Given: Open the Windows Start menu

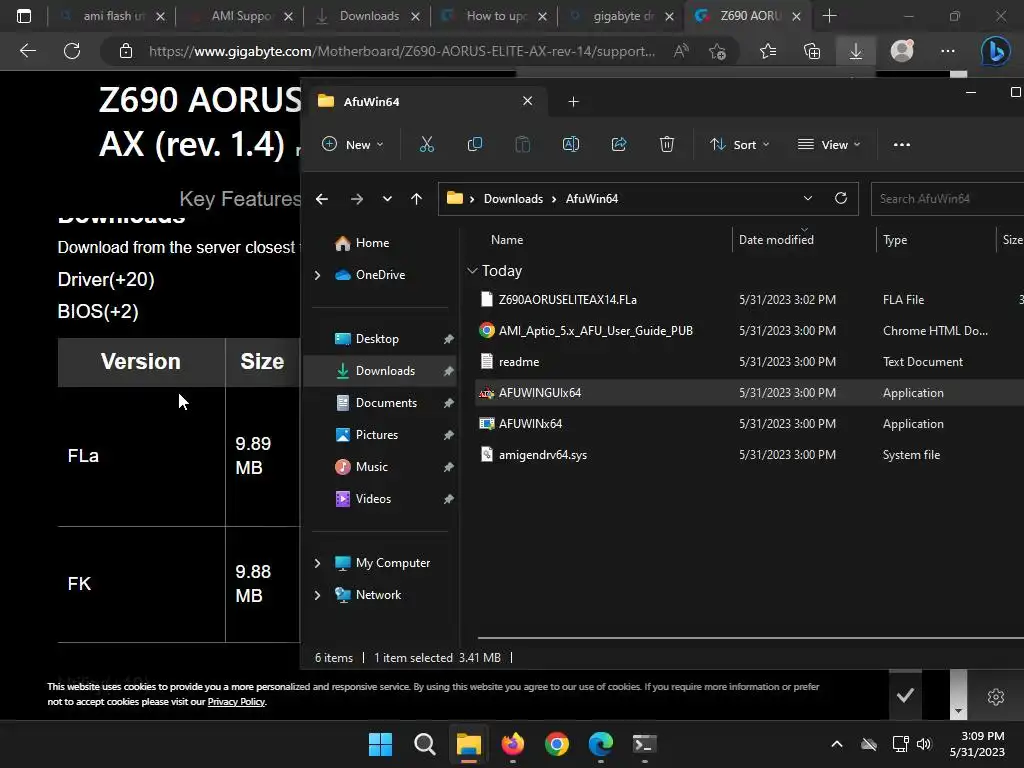Looking at the screenshot, I should tap(380, 744).
